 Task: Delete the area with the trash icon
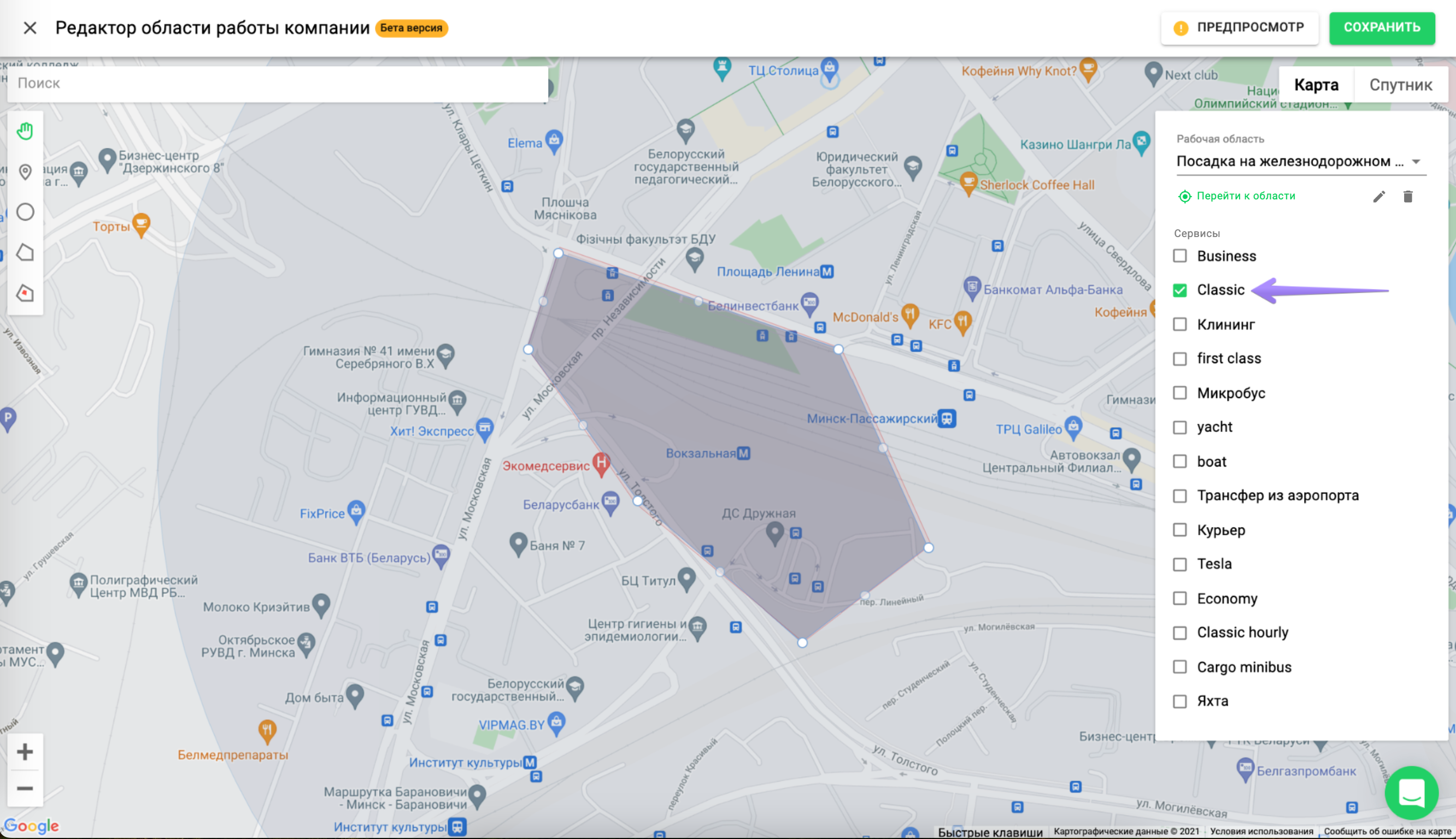point(1407,197)
